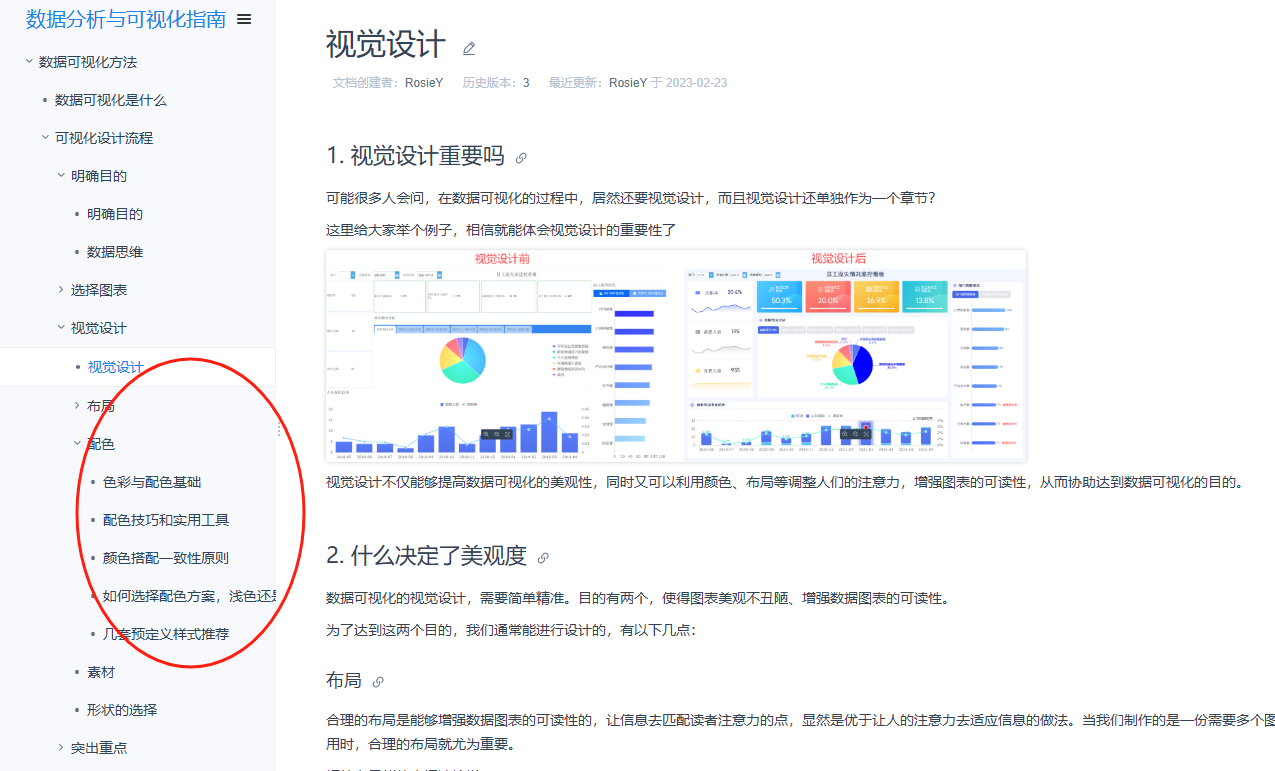Image resolution: width=1275 pixels, height=771 pixels.
Task: Open the 数据可视化是什么 page
Action: click(x=111, y=100)
